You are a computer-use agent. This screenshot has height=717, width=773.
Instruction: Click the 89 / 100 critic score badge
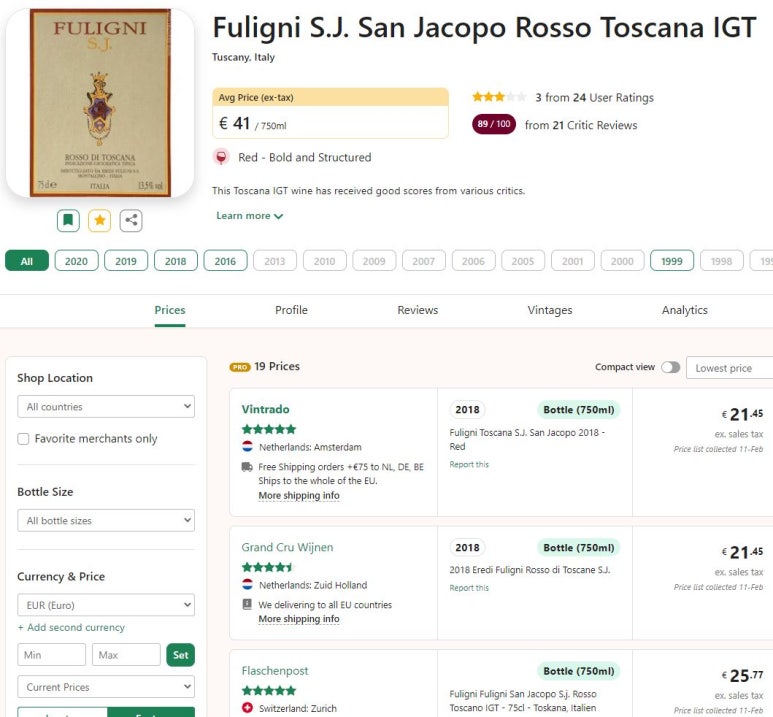click(x=494, y=124)
